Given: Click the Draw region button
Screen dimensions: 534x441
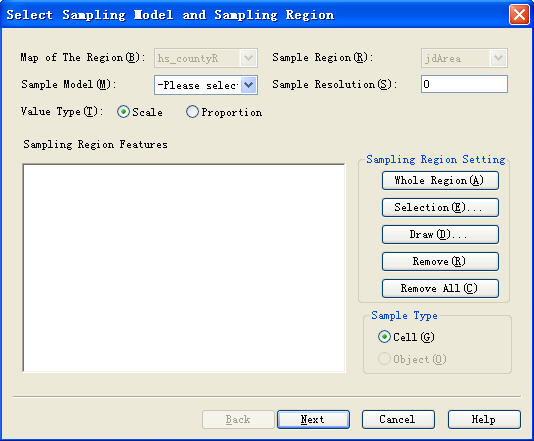Looking at the screenshot, I should tap(440, 234).
